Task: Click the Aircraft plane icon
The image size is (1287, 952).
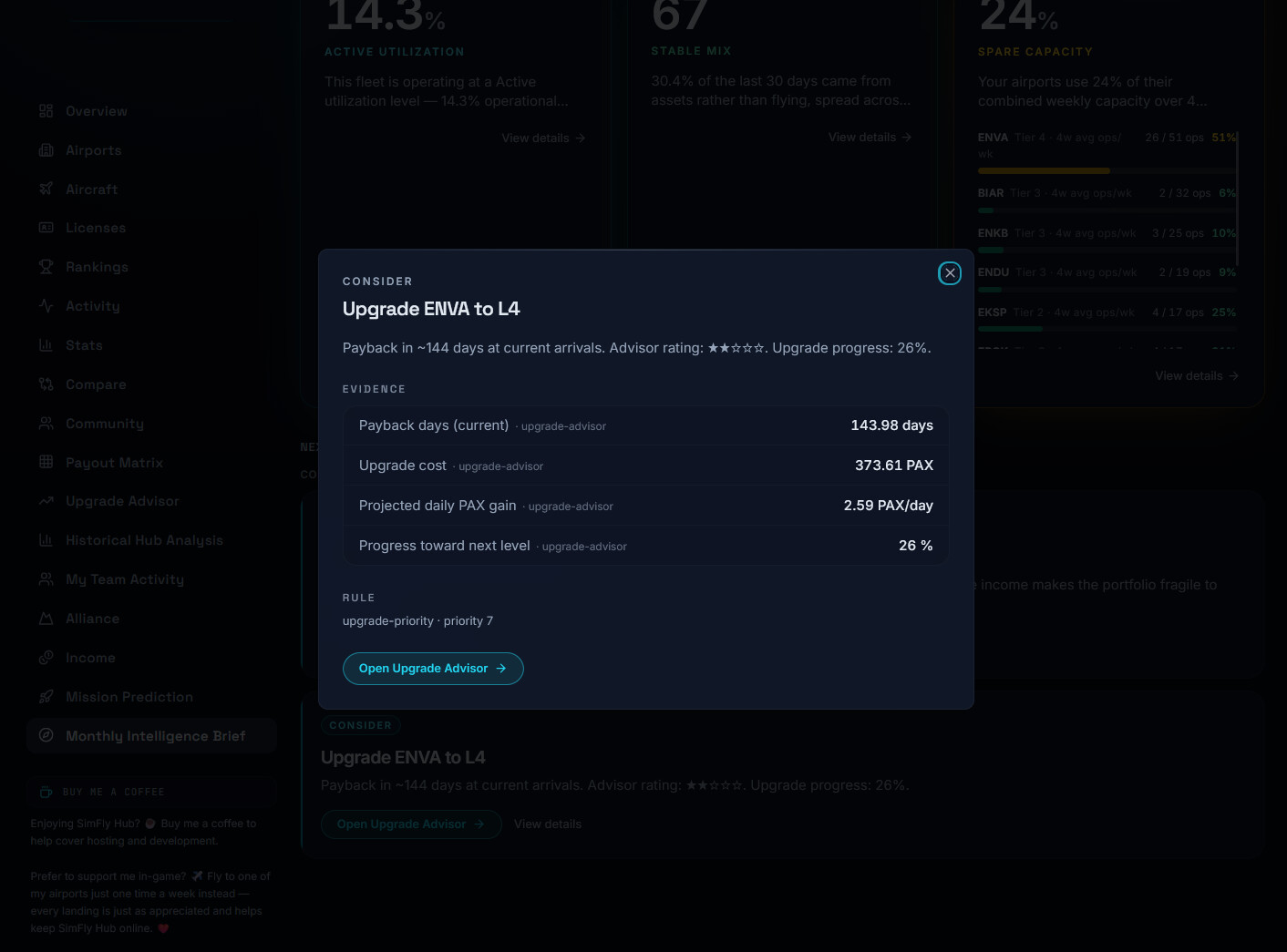Action: pyautogui.click(x=46, y=189)
